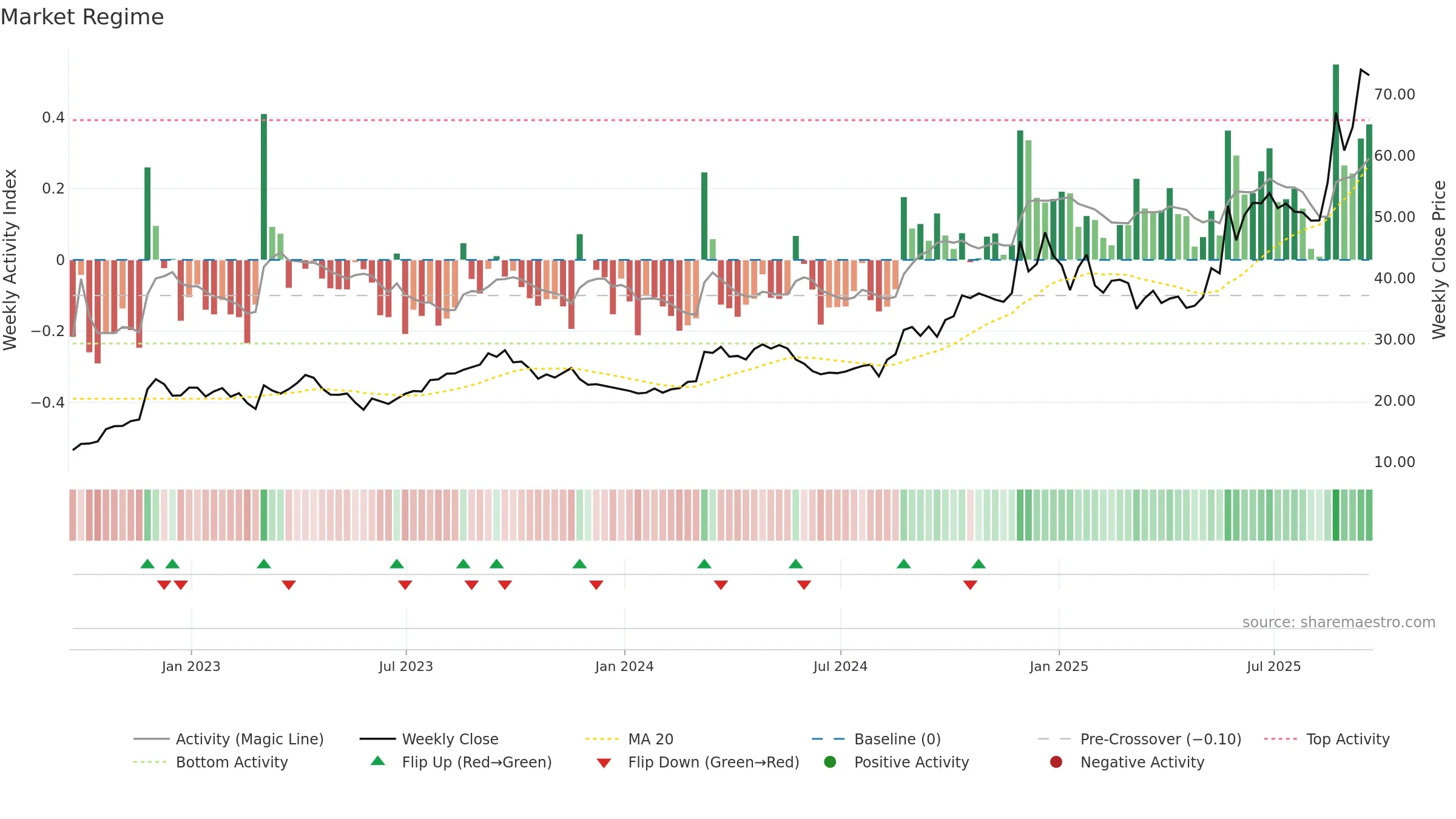
Task: Click the light green Bottom Activity swatch
Action: [150, 762]
